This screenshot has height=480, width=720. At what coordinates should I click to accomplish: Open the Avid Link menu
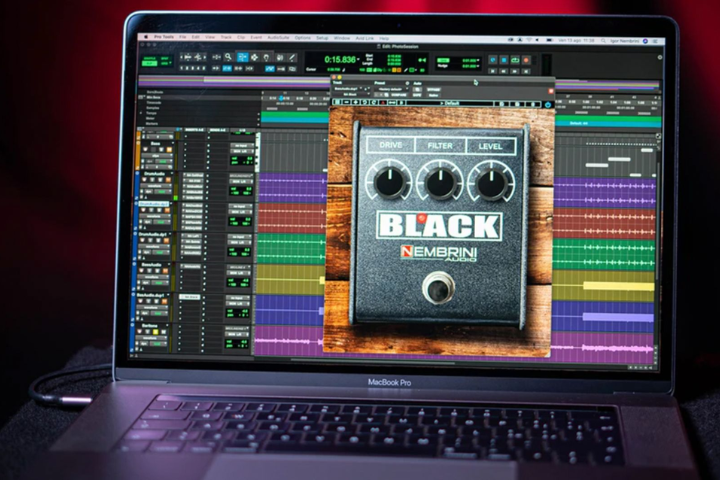click(365, 38)
